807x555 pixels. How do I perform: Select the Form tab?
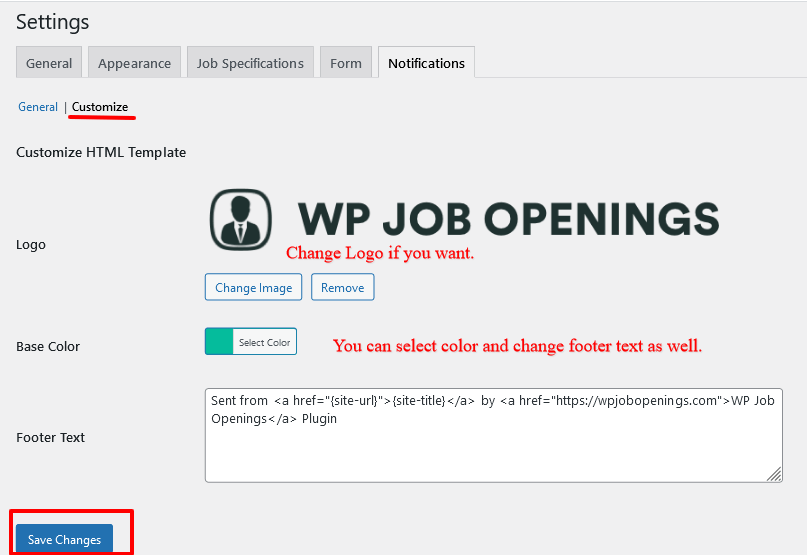[x=346, y=62]
